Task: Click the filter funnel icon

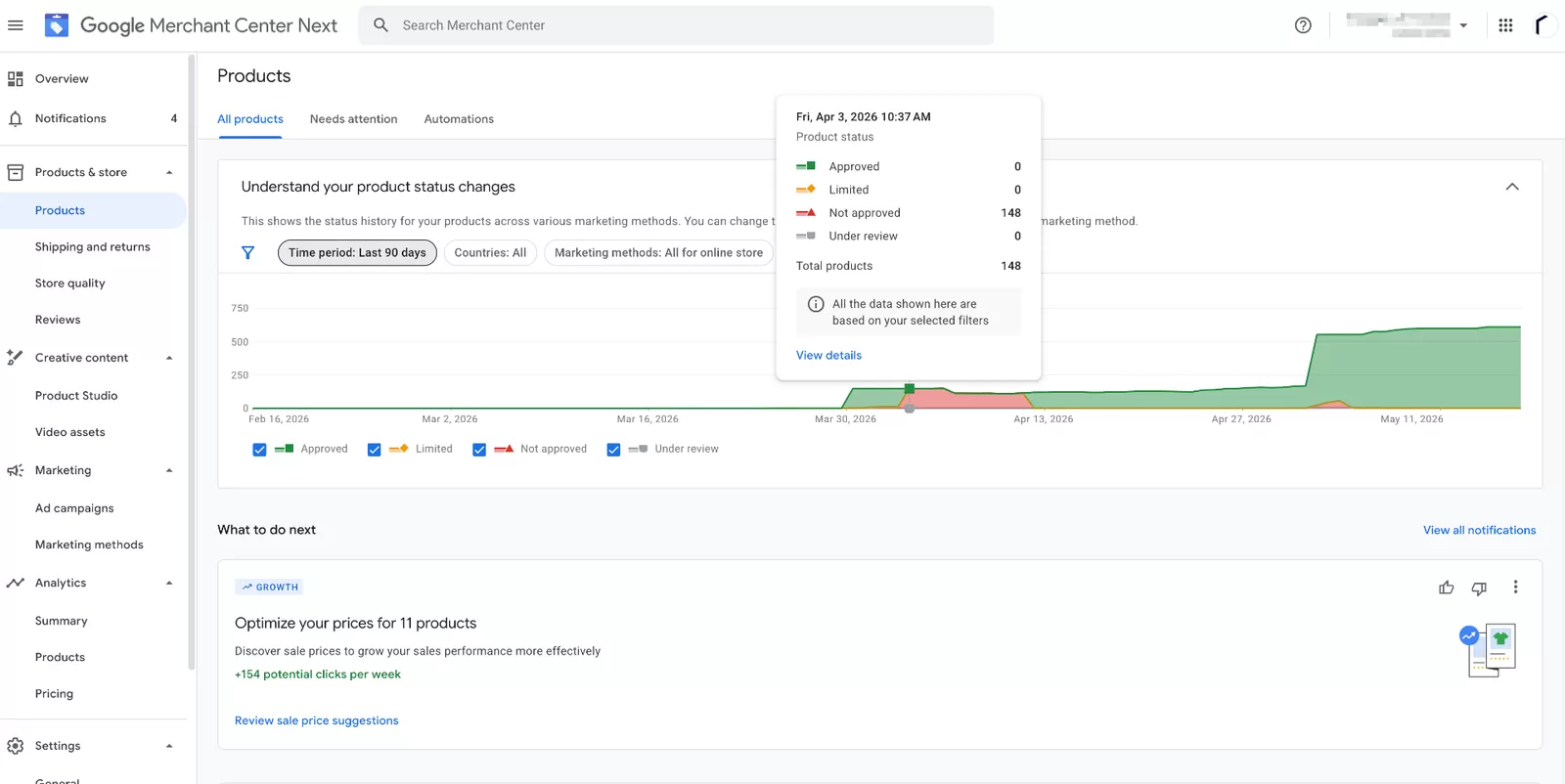Action: (x=248, y=253)
